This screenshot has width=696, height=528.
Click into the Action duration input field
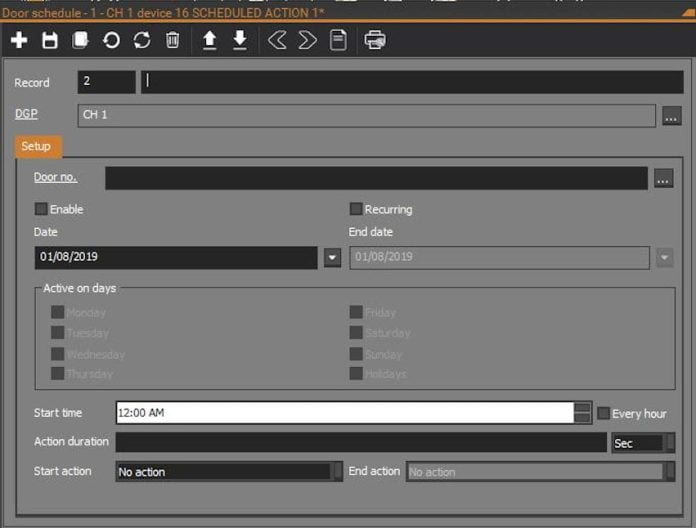pyautogui.click(x=360, y=442)
